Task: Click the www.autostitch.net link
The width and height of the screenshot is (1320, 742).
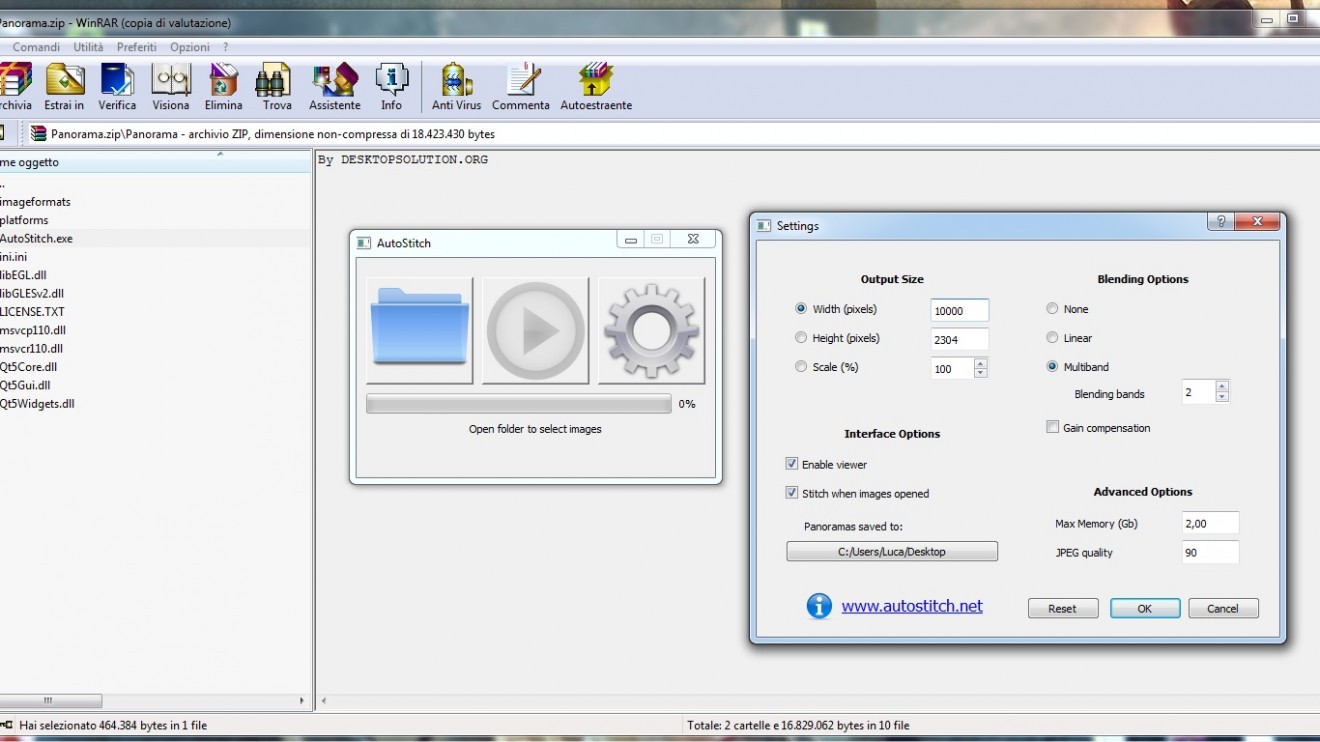Action: [x=911, y=606]
